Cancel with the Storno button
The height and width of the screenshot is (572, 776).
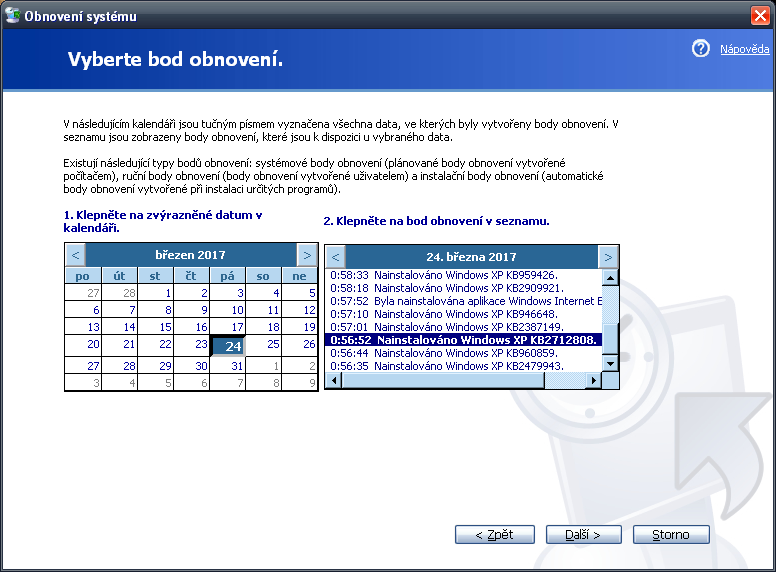pos(671,535)
